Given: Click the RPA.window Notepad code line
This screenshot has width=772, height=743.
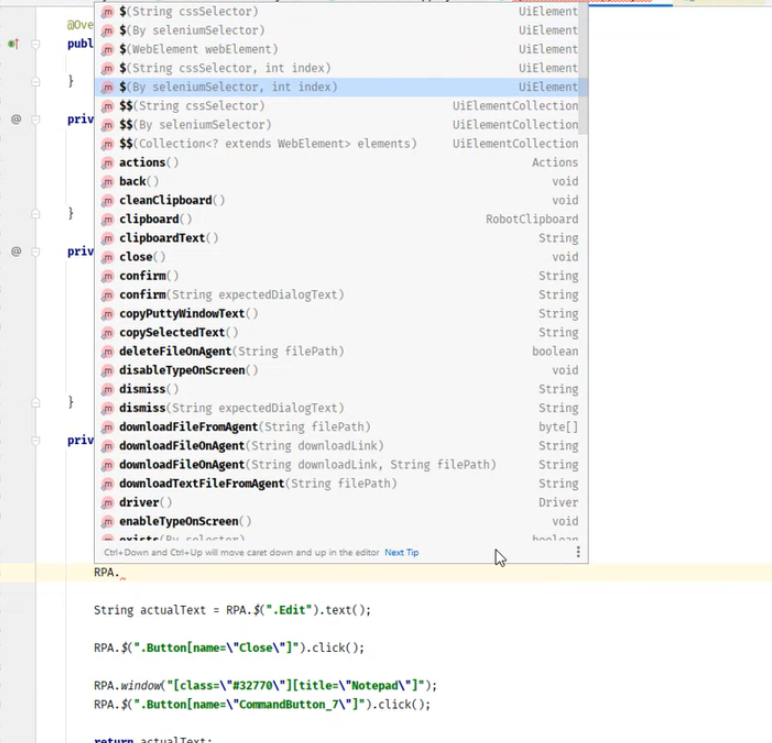Looking at the screenshot, I should (x=265, y=685).
